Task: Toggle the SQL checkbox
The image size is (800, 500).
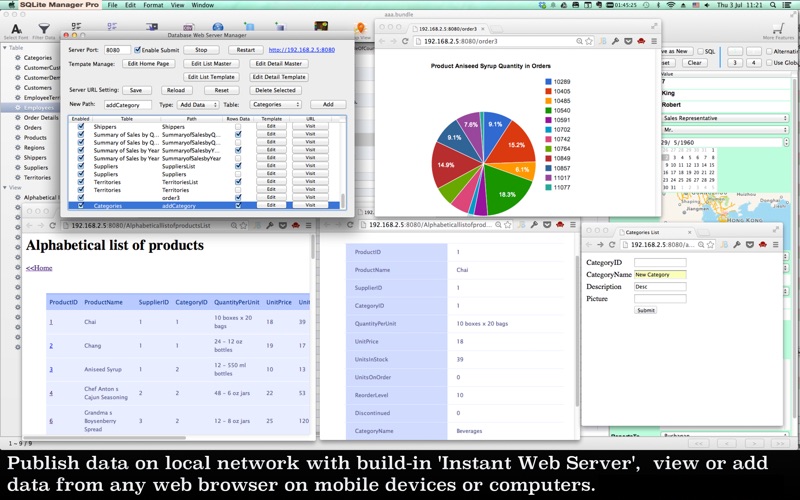Action: click(701, 51)
